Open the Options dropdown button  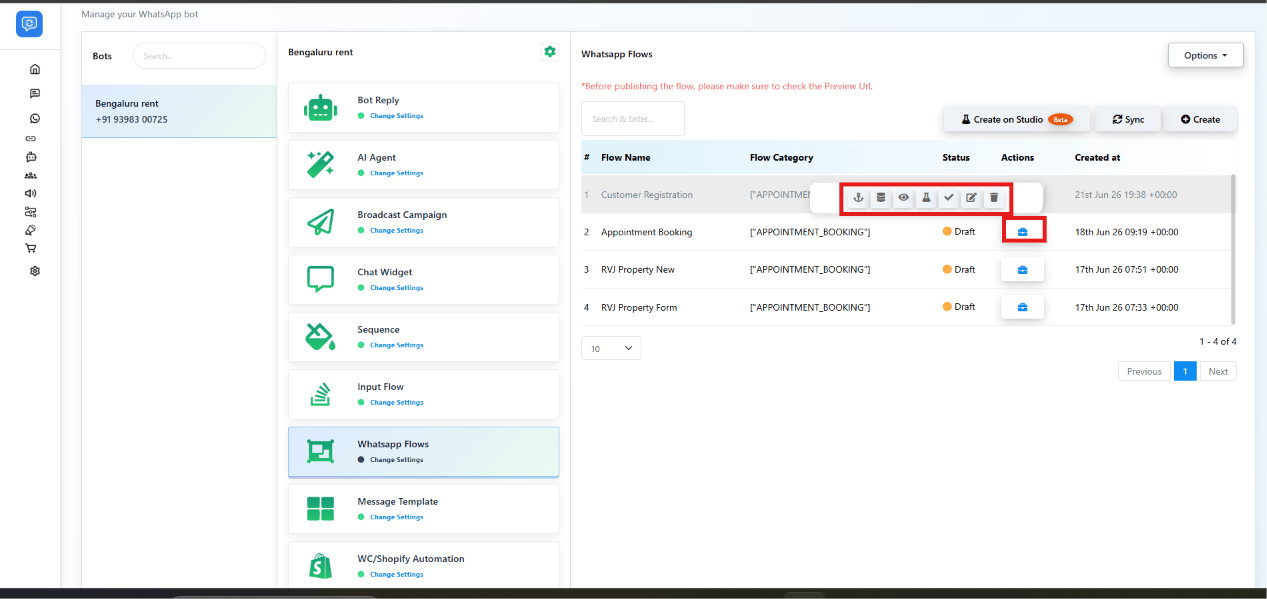click(1205, 55)
